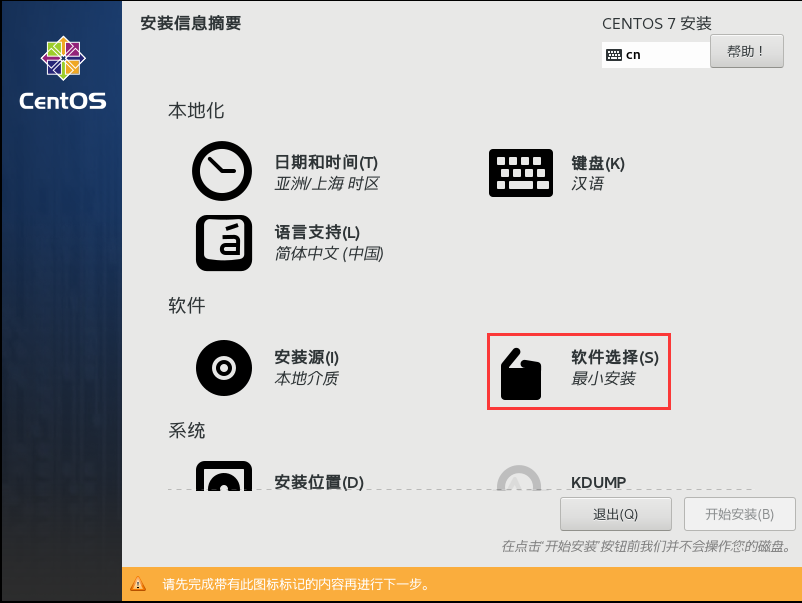The height and width of the screenshot is (603, 802).
Task: Open Software Selection package icon
Action: tap(521, 374)
